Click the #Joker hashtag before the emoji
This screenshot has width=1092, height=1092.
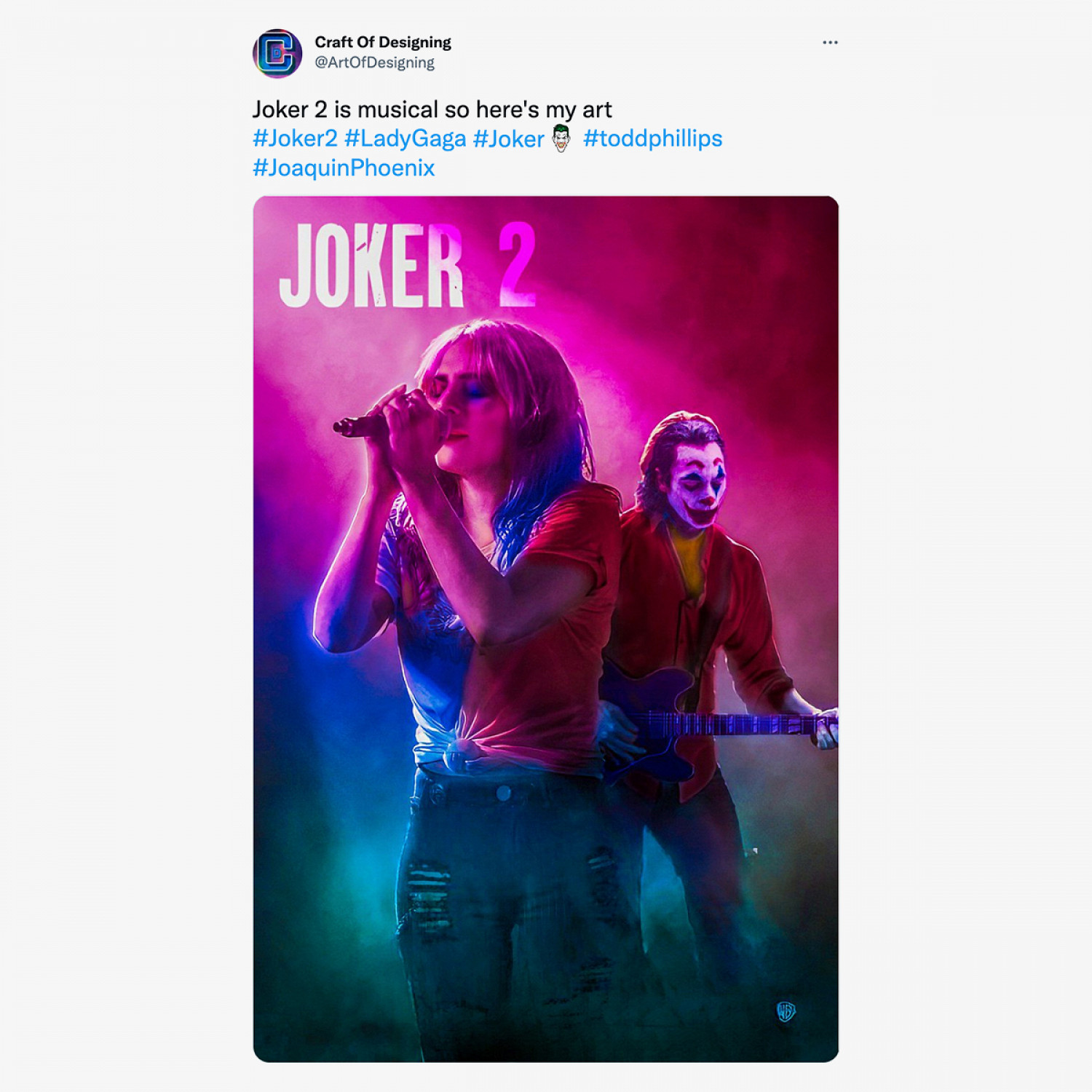coord(508,138)
